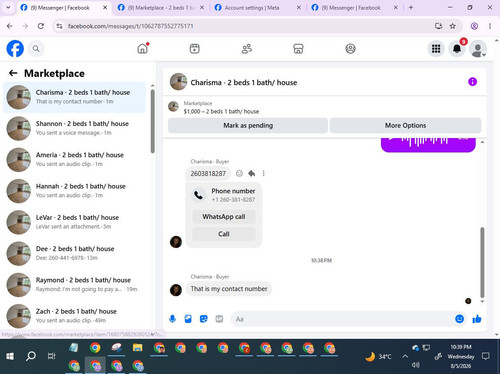500x374 pixels.
Task: Open conversation info purple icon
Action: 472,82
